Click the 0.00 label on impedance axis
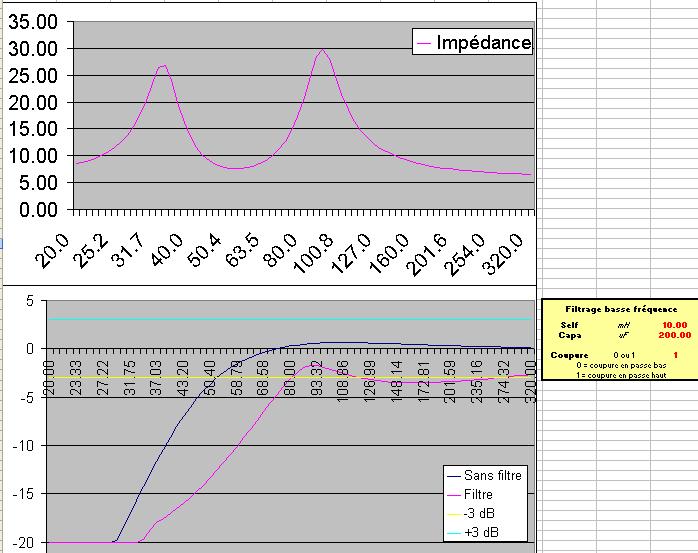698x553 pixels. click(x=38, y=209)
